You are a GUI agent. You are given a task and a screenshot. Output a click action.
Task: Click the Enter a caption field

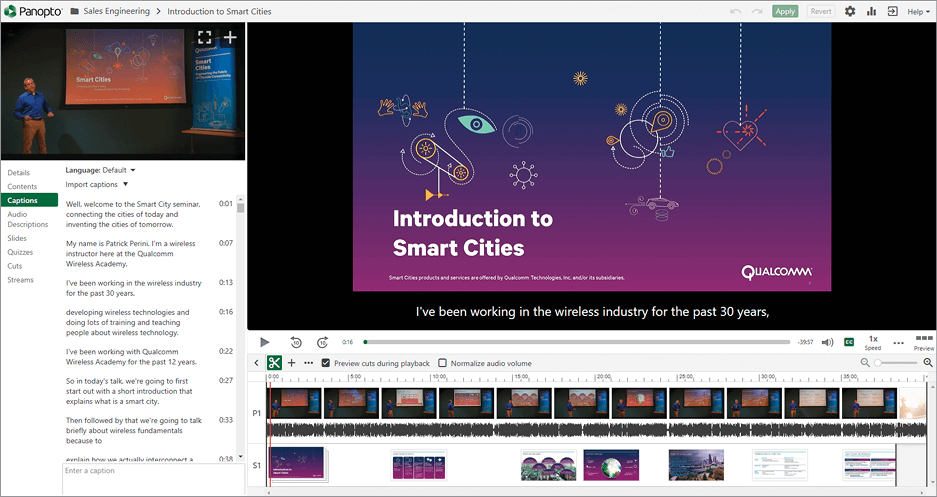click(x=153, y=478)
